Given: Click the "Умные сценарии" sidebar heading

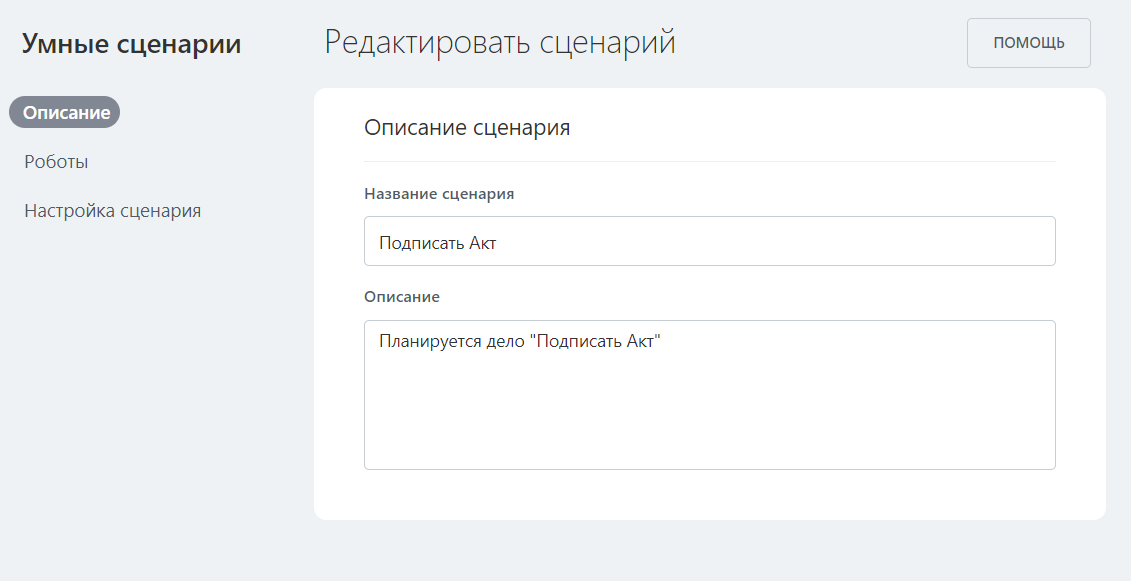Looking at the screenshot, I should pos(131,44).
